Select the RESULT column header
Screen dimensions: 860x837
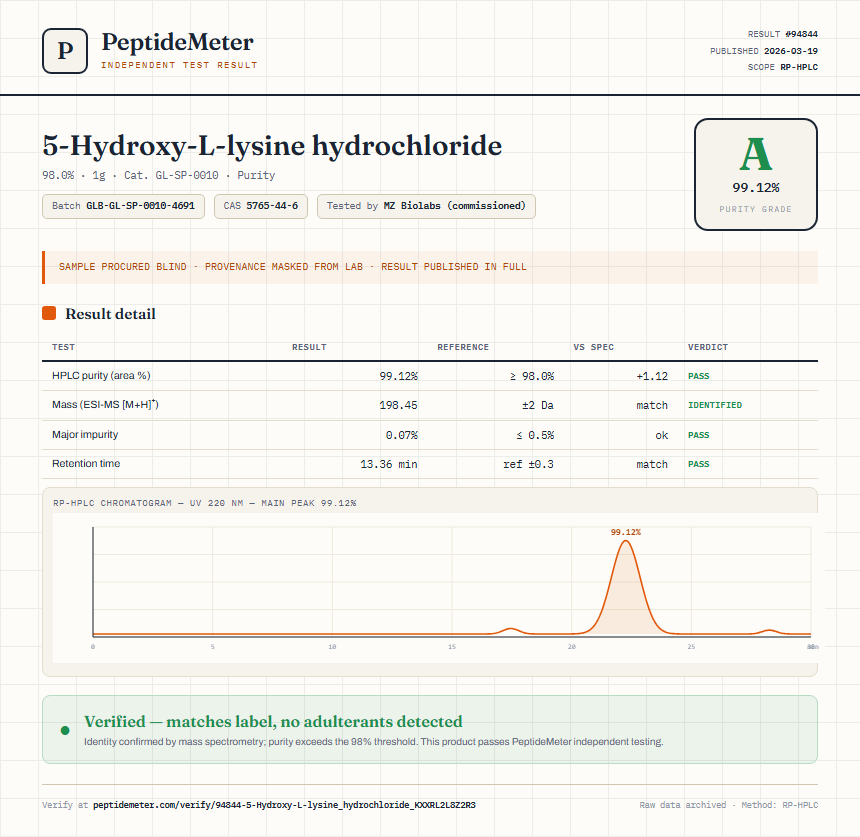point(309,347)
